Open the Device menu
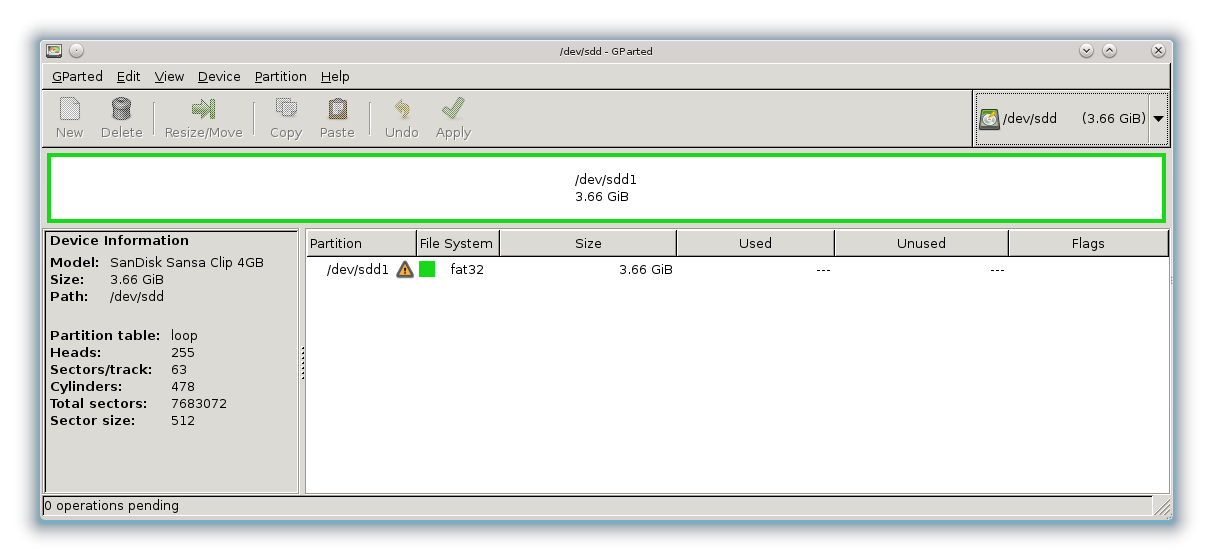Image resolution: width=1213 pixels, height=560 pixels. click(x=219, y=76)
